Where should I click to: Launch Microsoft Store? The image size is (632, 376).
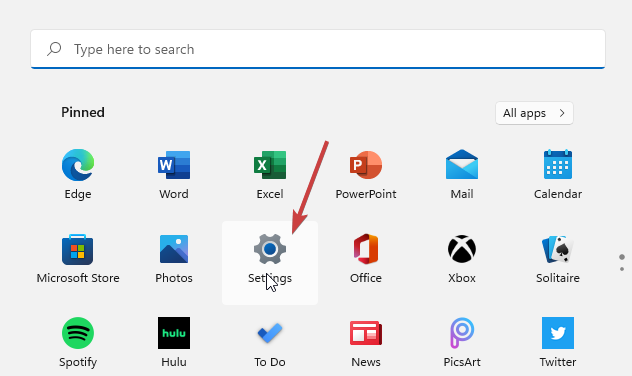pos(78,249)
